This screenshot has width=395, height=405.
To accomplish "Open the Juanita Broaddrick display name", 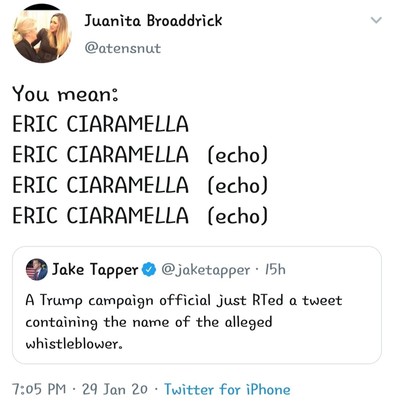I will (x=153, y=21).
